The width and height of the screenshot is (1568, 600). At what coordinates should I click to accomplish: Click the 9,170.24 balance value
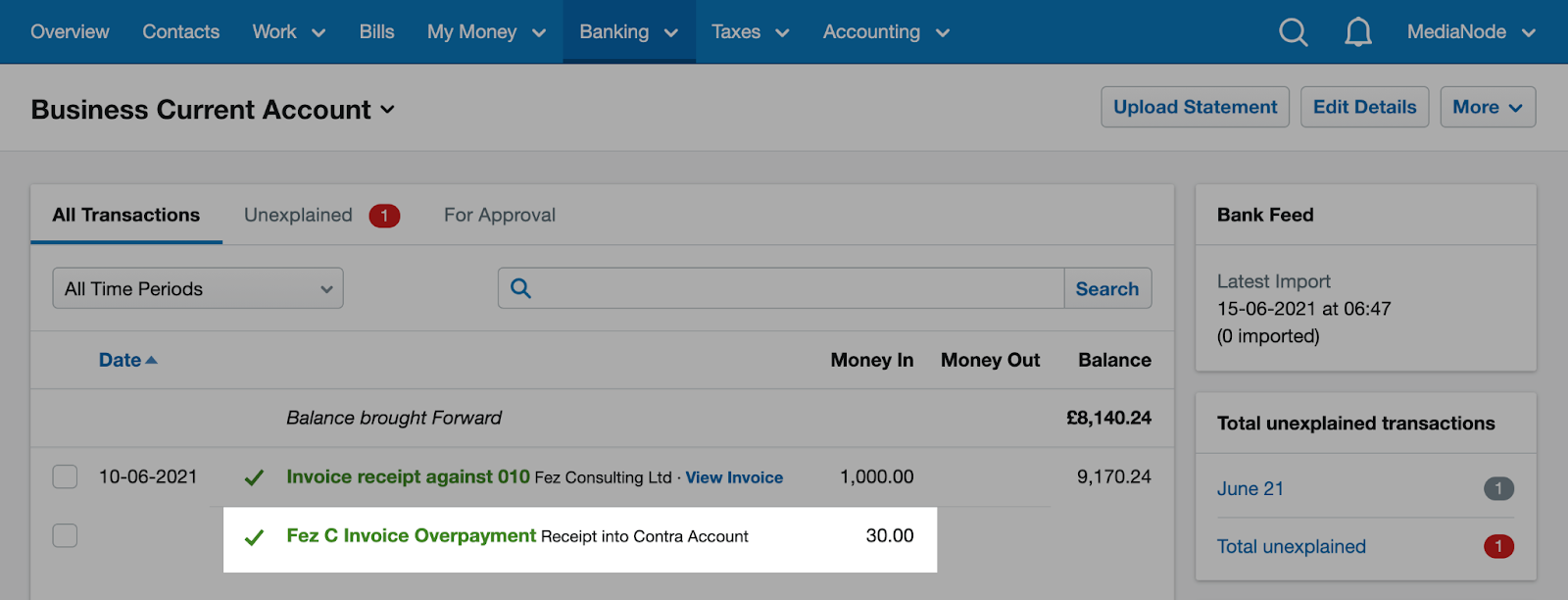(1114, 476)
